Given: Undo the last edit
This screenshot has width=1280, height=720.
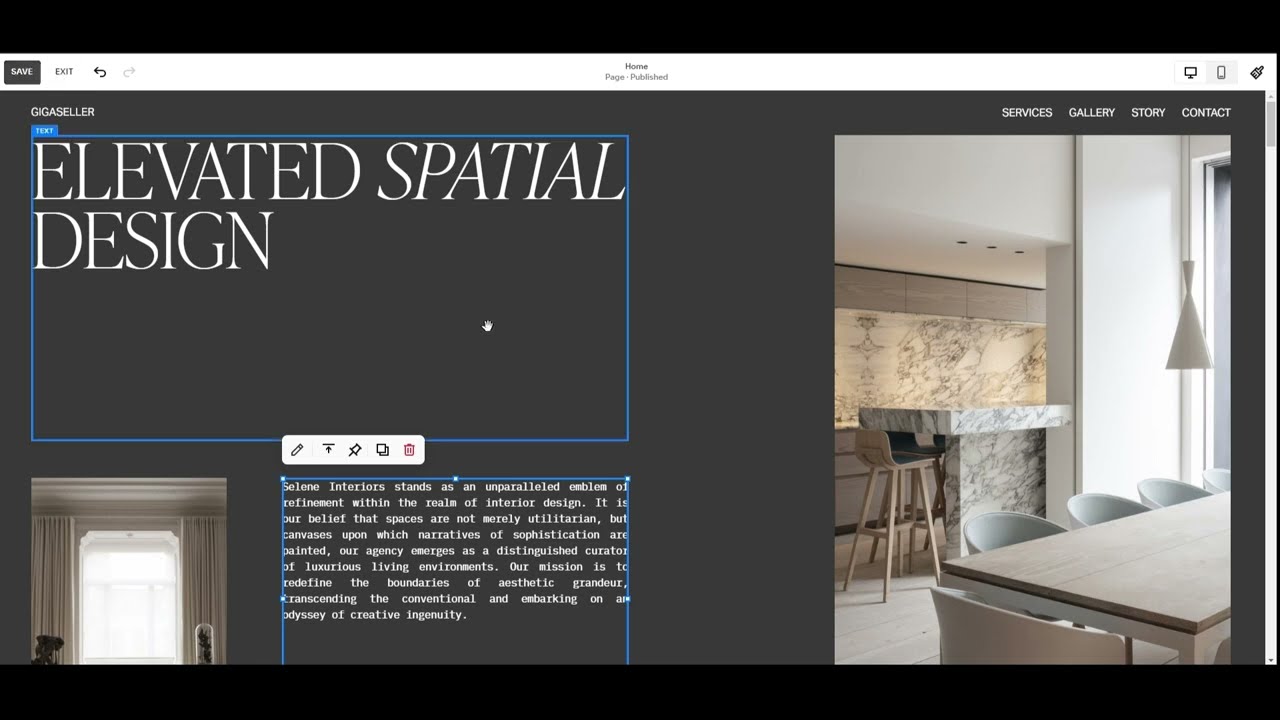Looking at the screenshot, I should click(100, 72).
